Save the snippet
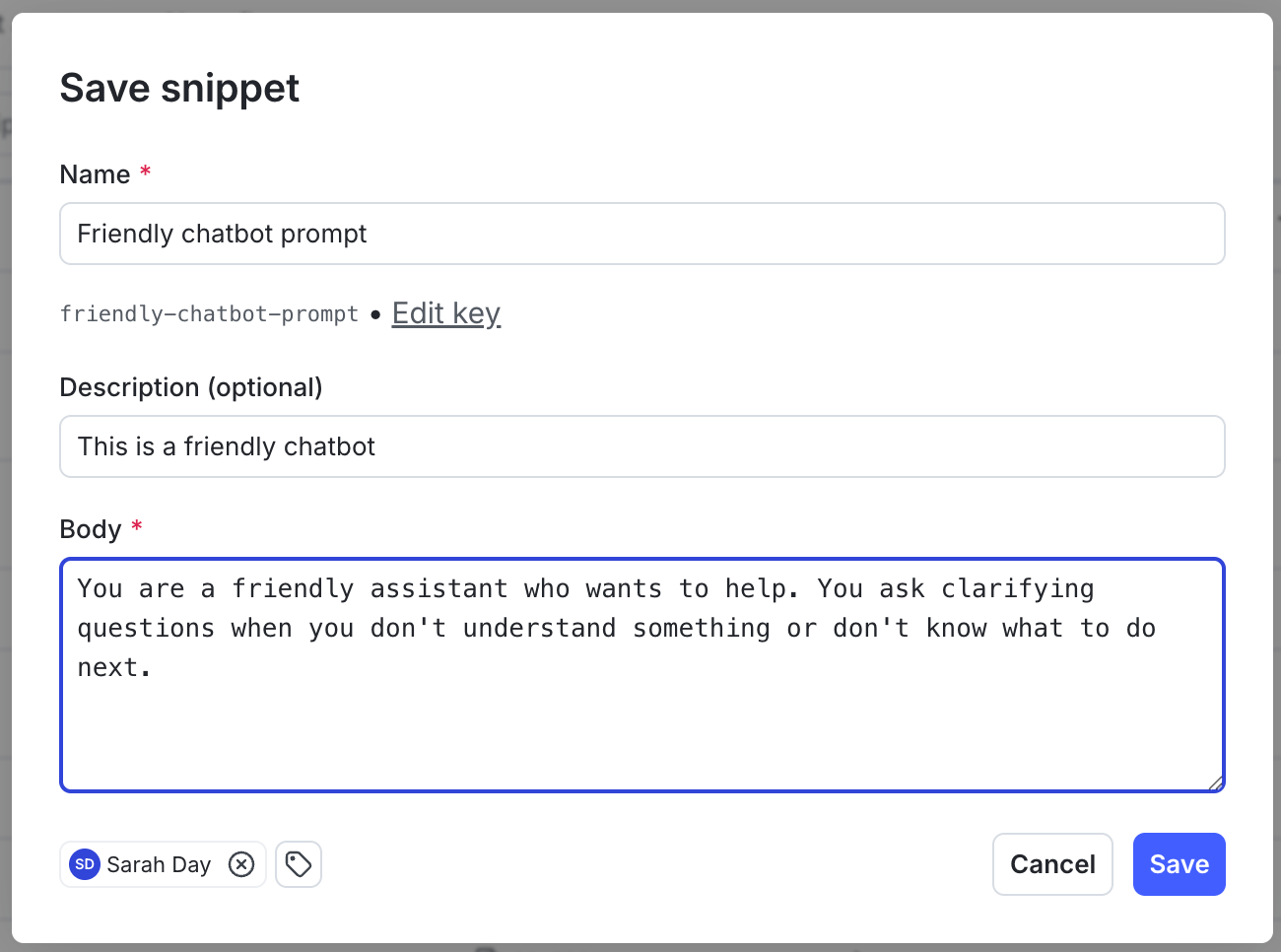The width and height of the screenshot is (1281, 952). 1179,864
